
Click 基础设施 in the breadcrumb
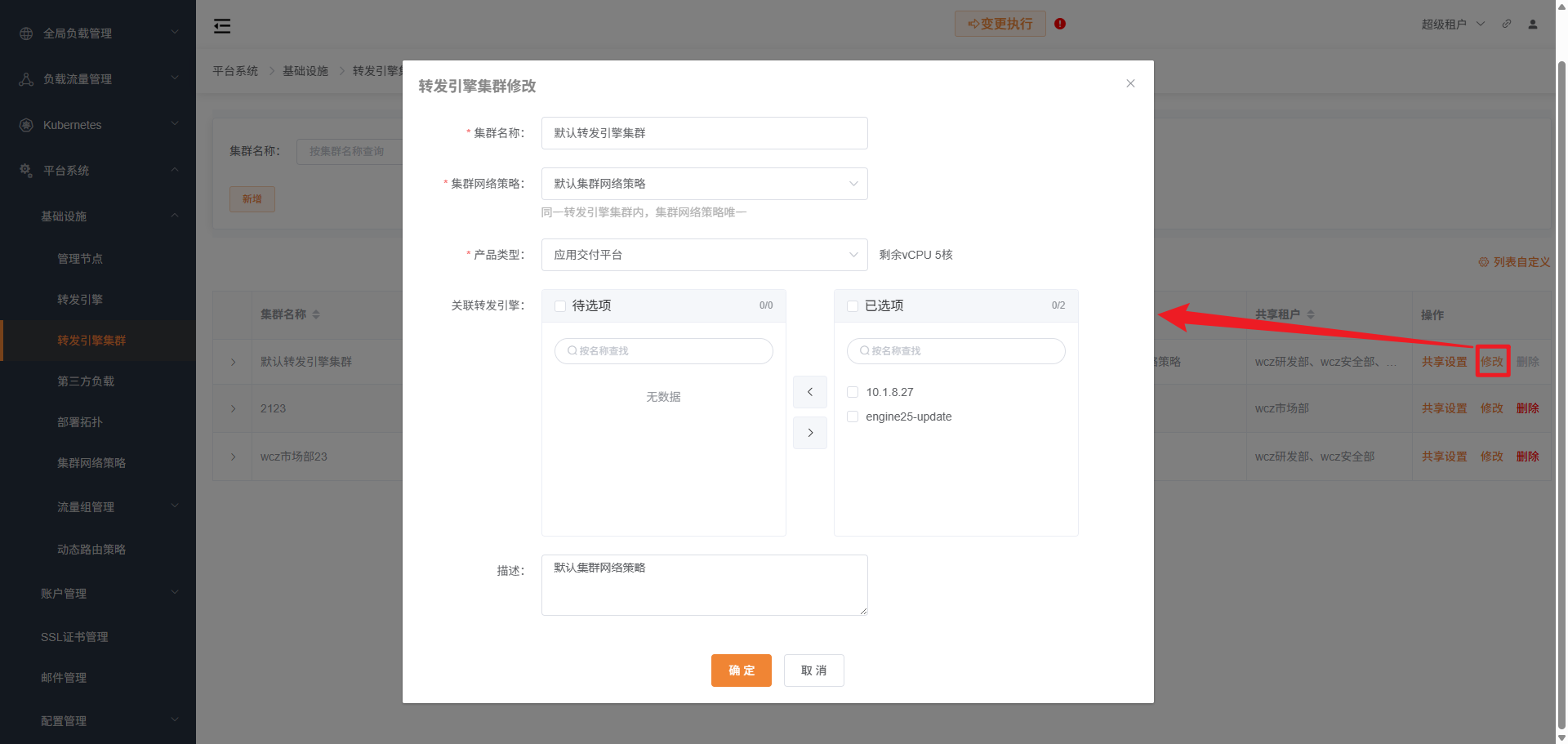pyautogui.click(x=305, y=71)
